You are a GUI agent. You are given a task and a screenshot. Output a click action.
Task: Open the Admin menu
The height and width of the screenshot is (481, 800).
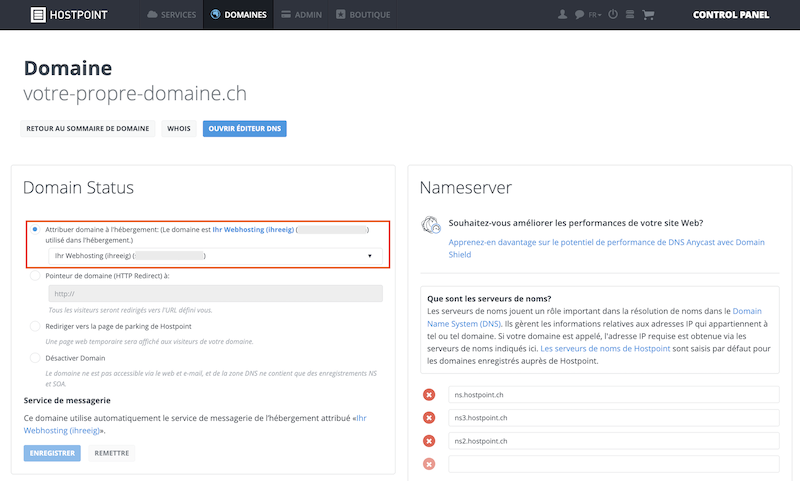tap(302, 15)
